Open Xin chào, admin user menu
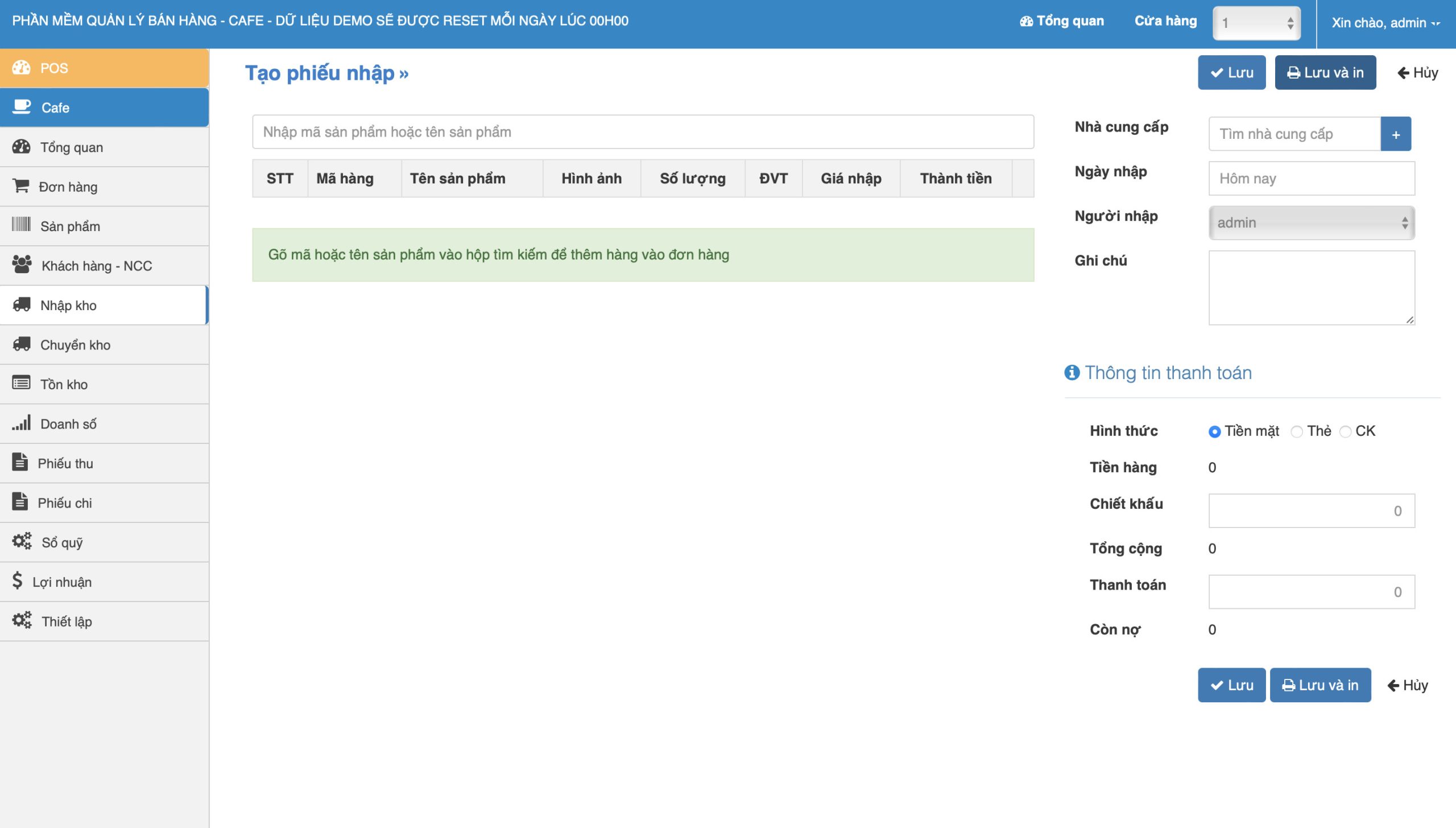 pos(1385,23)
